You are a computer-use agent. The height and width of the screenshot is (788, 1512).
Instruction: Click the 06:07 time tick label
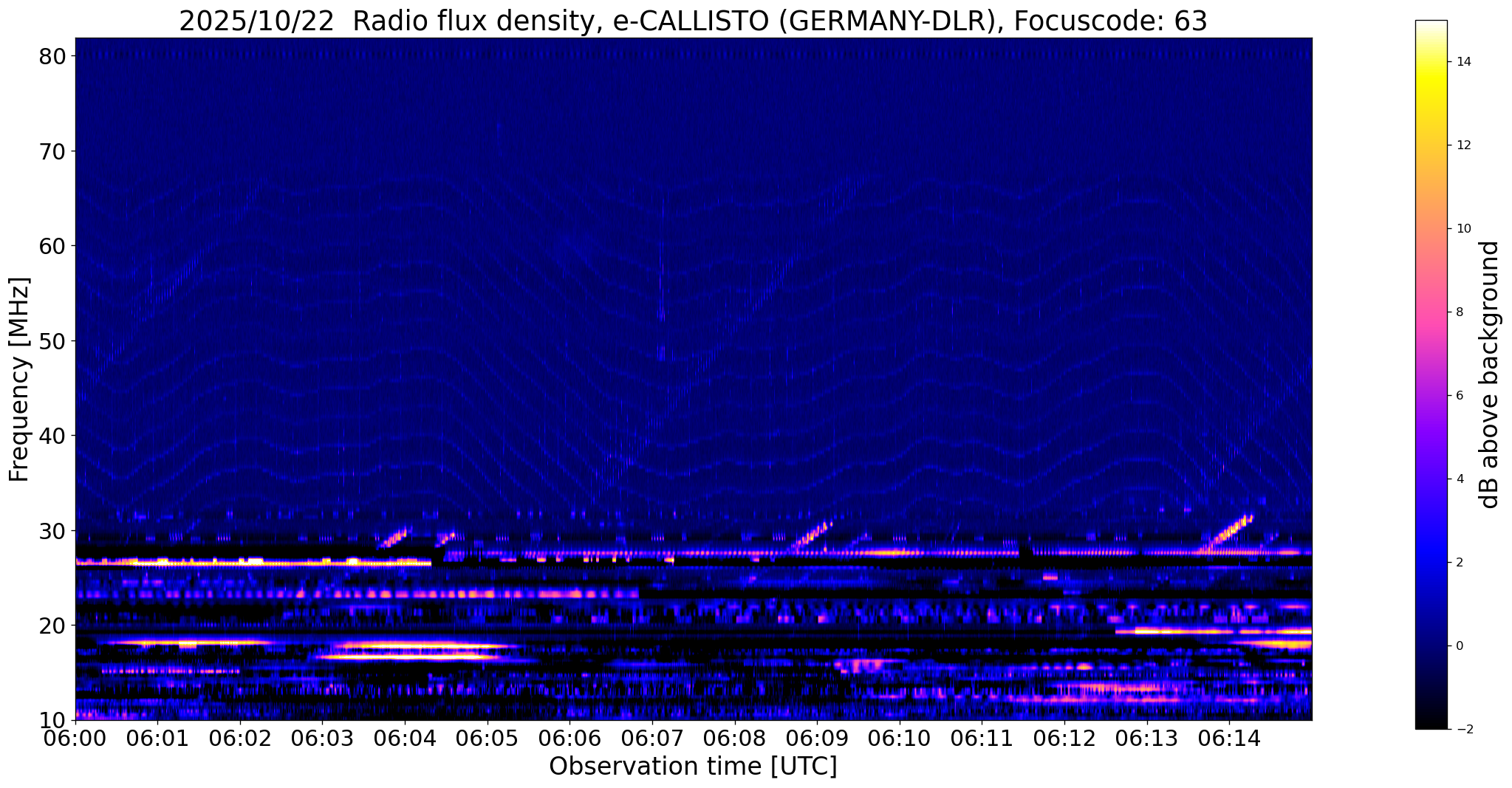click(652, 737)
